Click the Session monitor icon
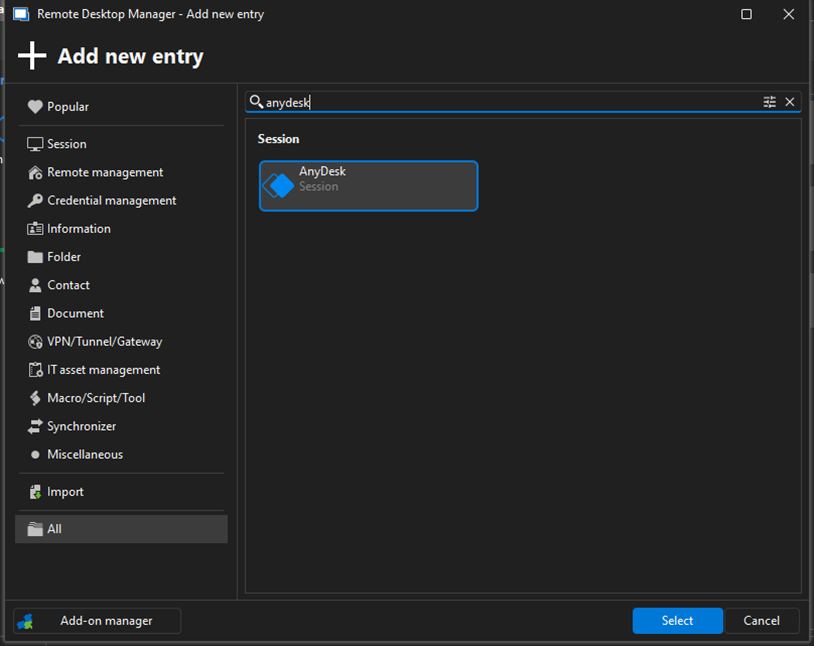The width and height of the screenshot is (814, 646). click(x=35, y=144)
